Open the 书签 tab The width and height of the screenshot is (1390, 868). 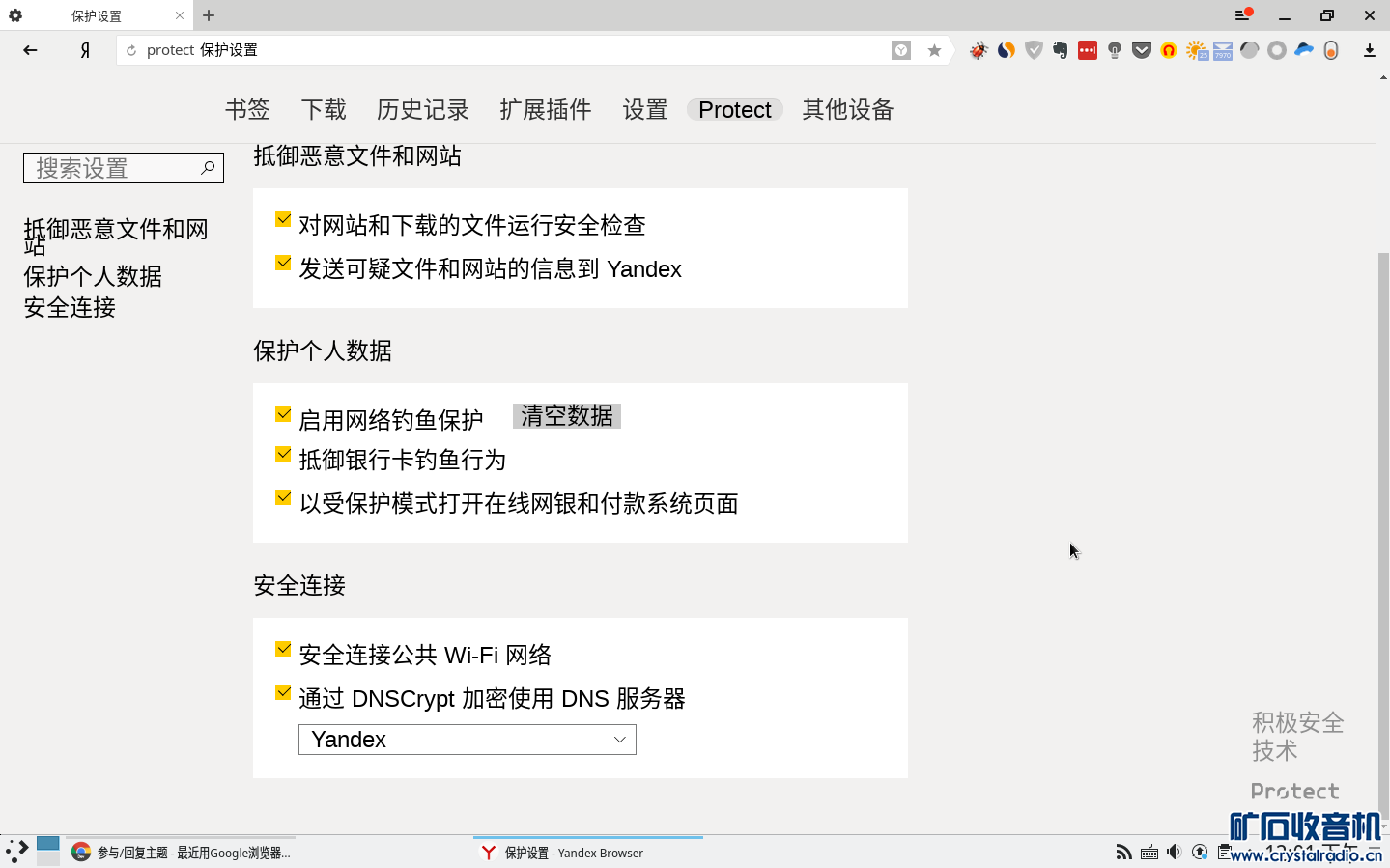[x=247, y=110]
